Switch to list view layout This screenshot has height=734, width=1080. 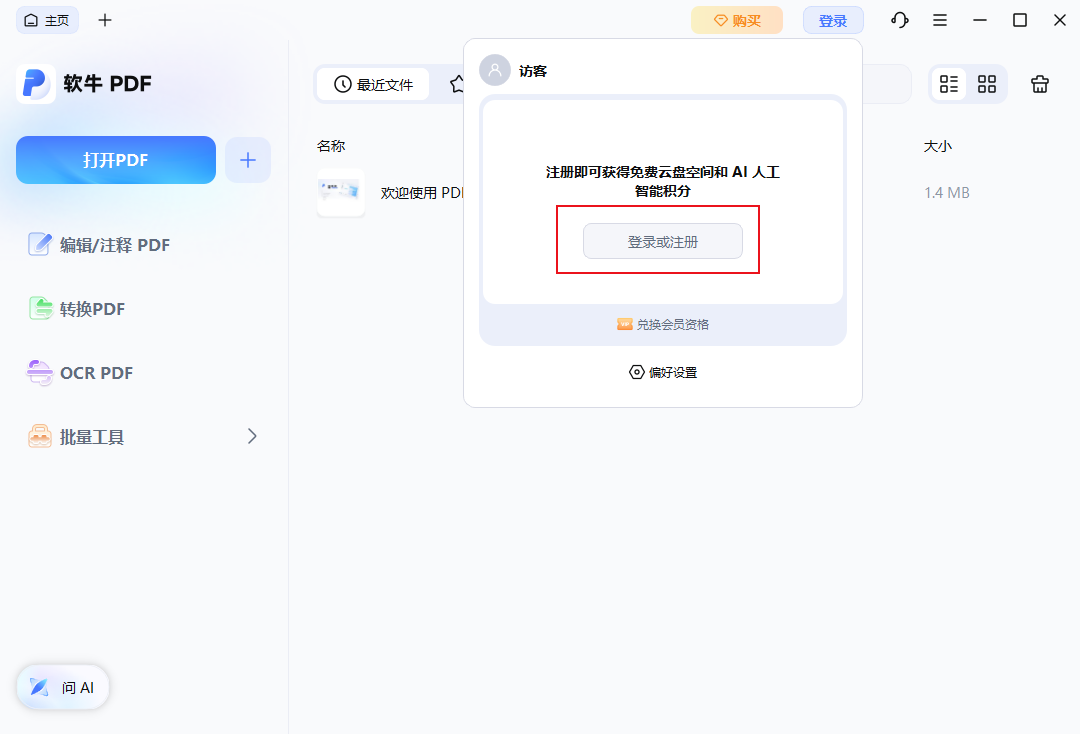949,84
